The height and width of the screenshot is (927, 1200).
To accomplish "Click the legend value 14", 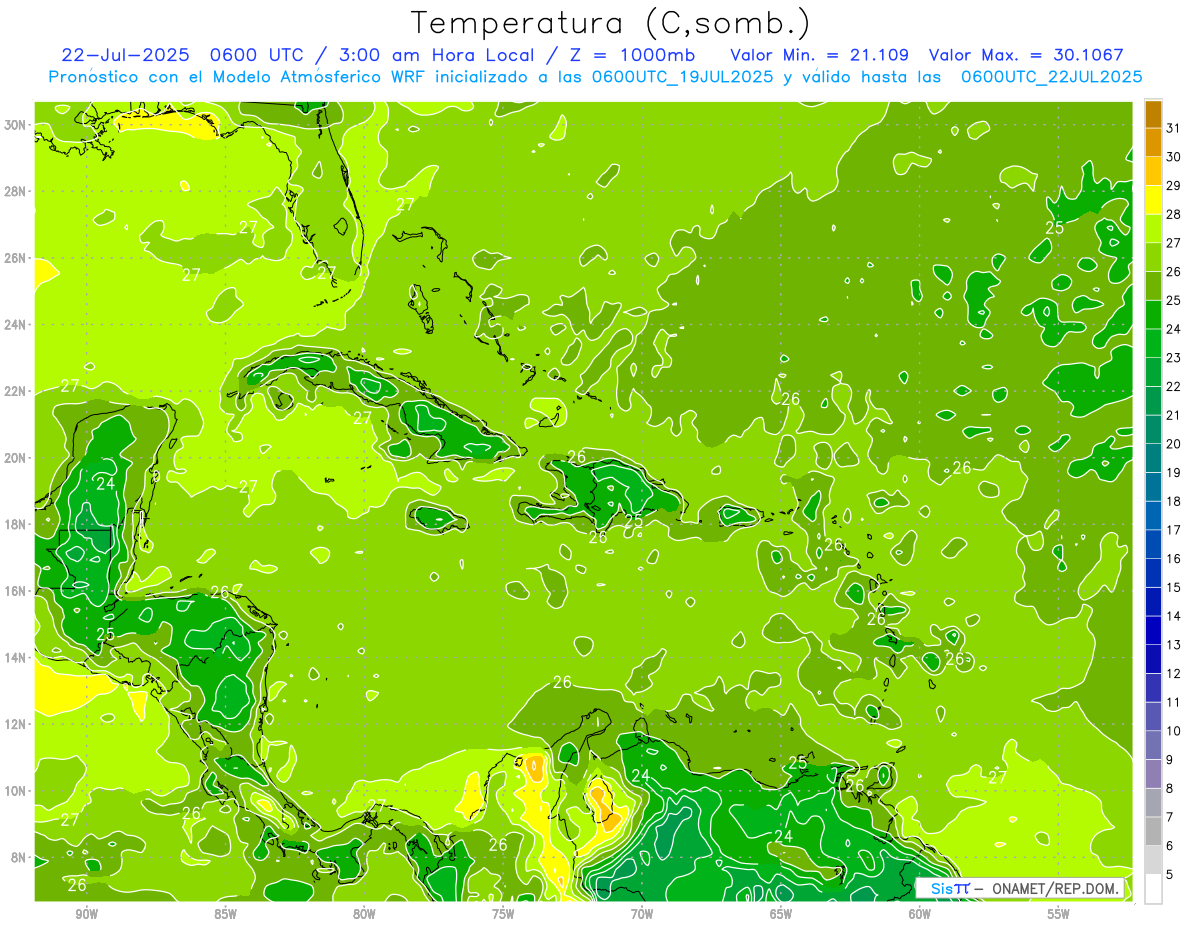I will [1173, 616].
